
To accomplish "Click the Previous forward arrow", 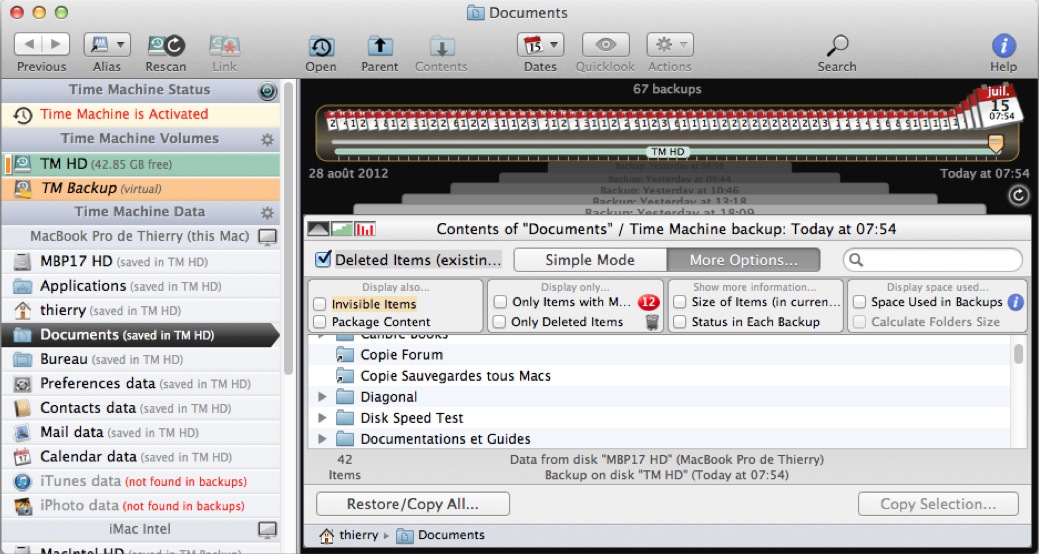I will pyautogui.click(x=56, y=44).
